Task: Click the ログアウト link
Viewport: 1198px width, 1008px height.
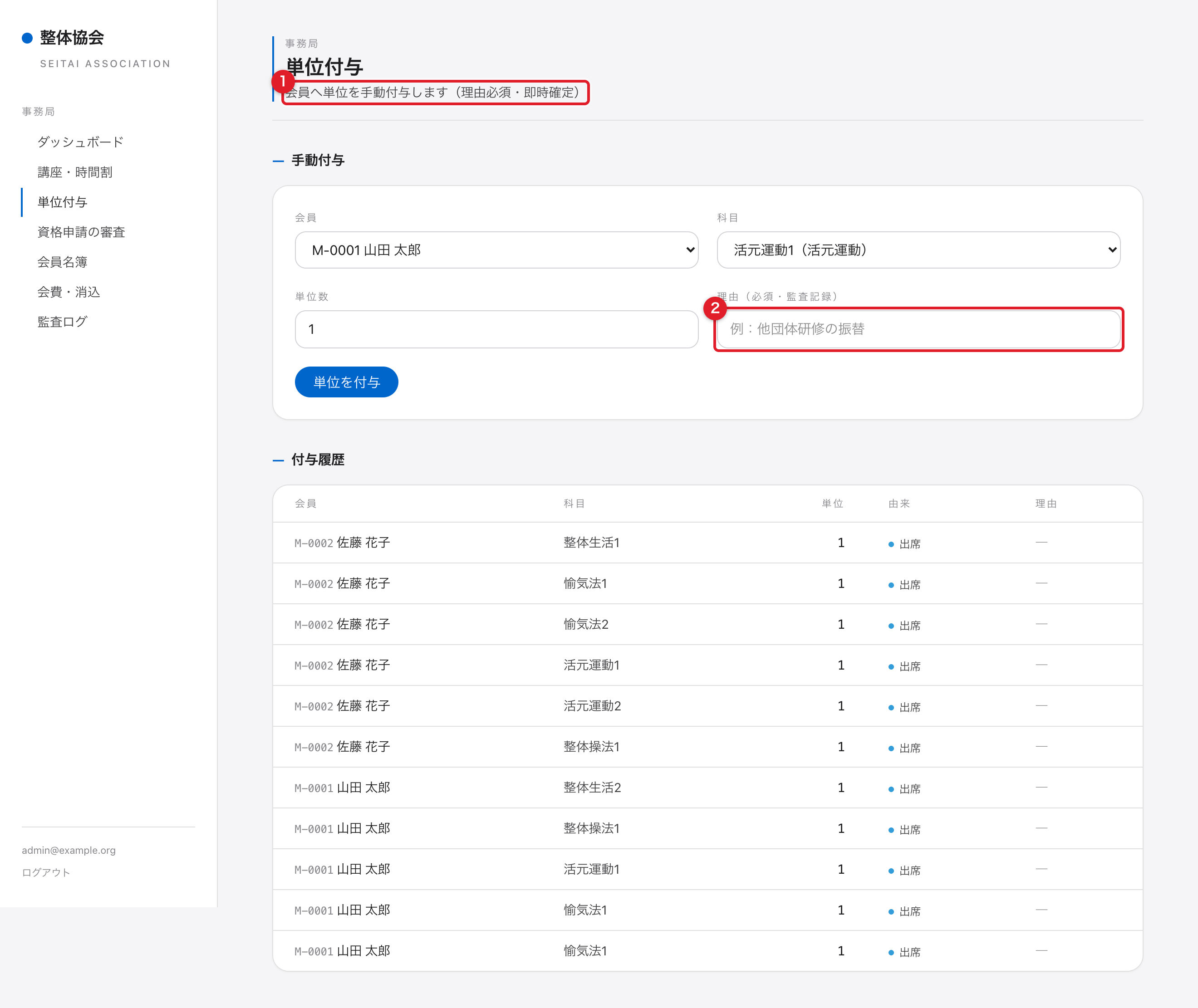Action: (46, 872)
